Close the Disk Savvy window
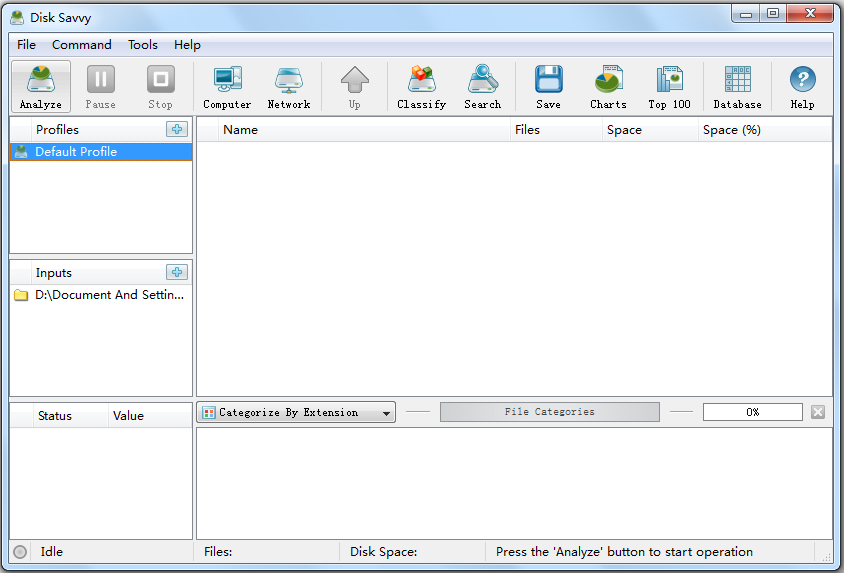This screenshot has height=573, width=844. pyautogui.click(x=810, y=14)
